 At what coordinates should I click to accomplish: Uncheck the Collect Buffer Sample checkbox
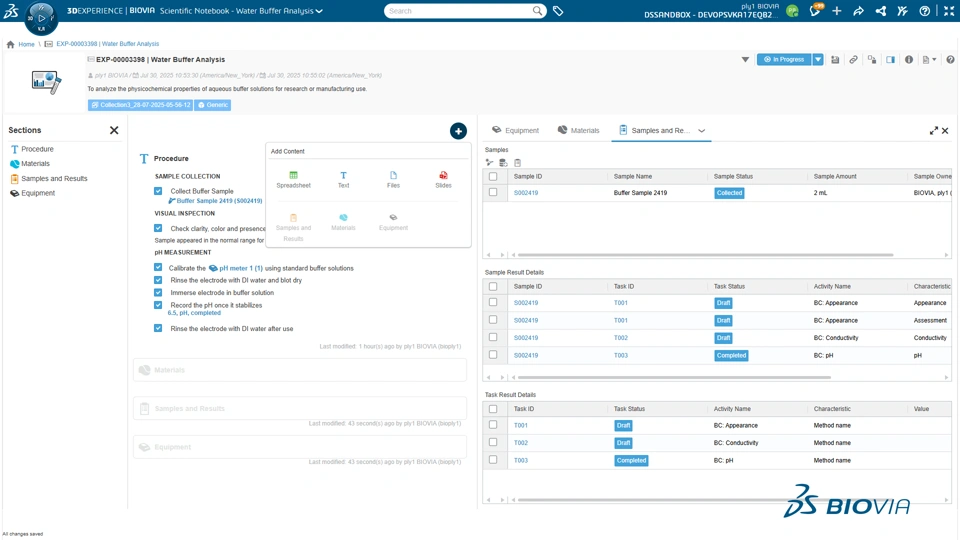[158, 191]
